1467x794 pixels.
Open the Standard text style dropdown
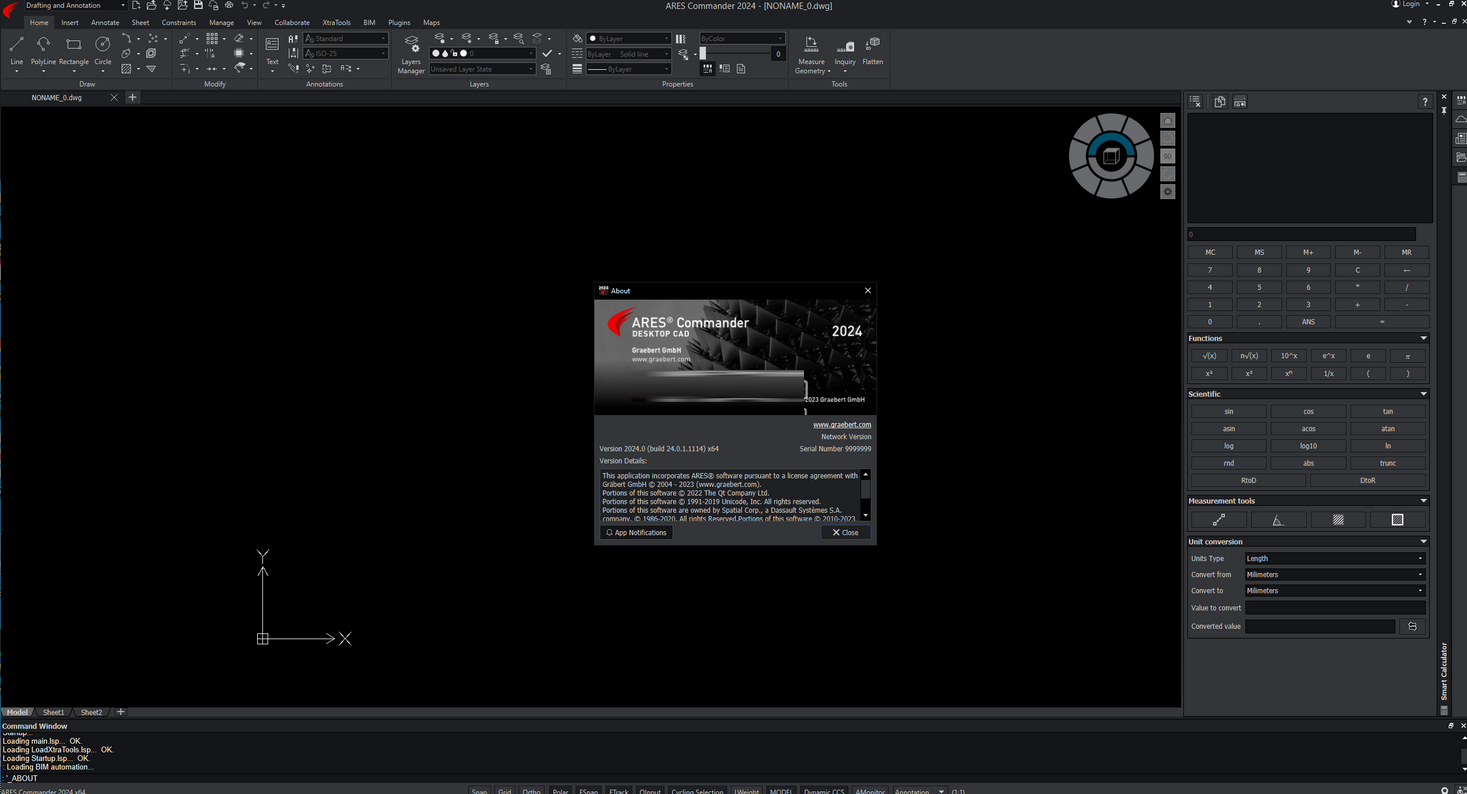[x=346, y=38]
